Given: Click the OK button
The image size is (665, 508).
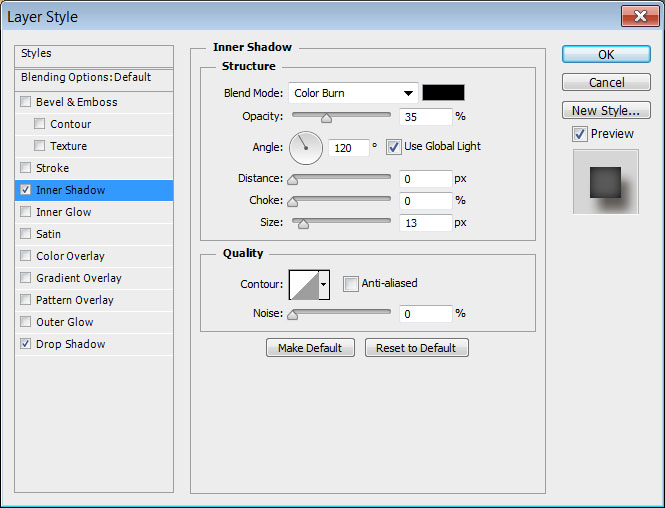Looking at the screenshot, I should (606, 54).
